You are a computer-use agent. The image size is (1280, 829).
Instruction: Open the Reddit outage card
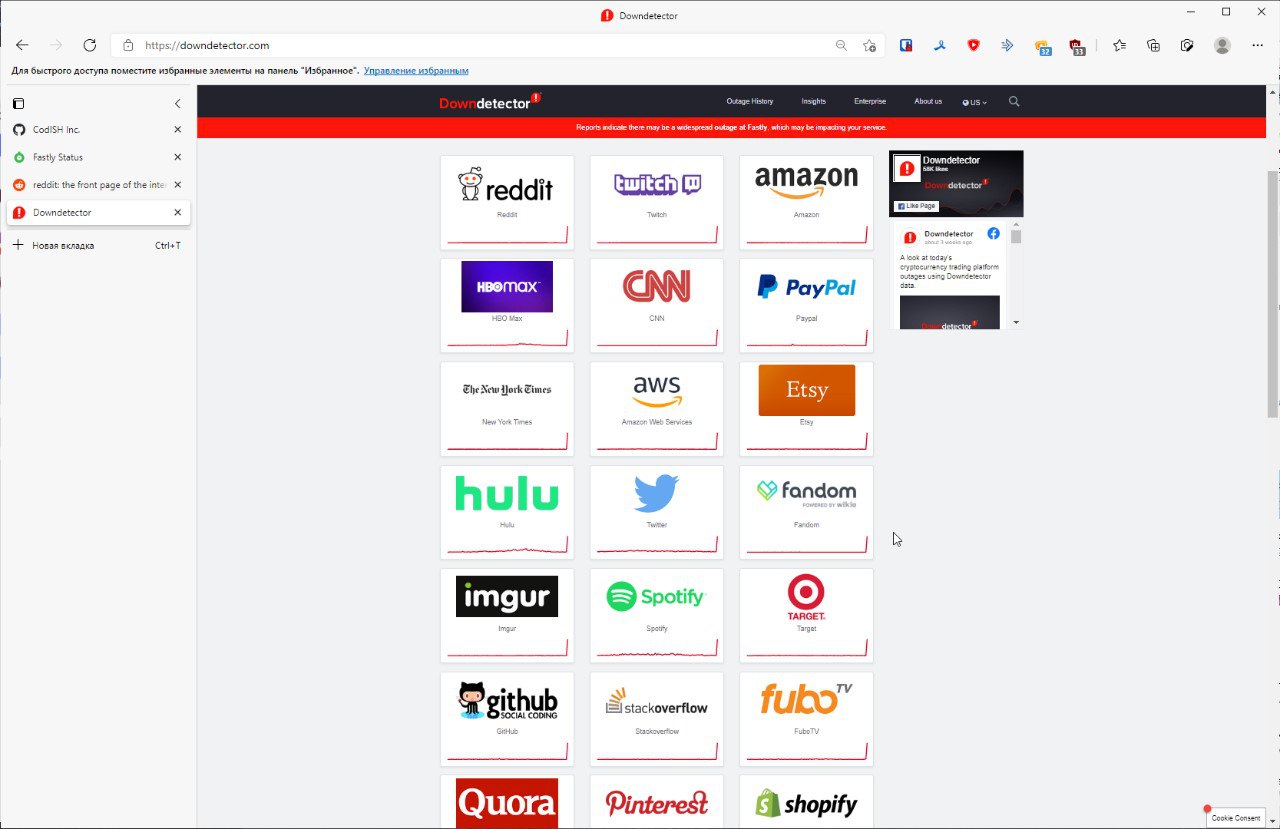pyautogui.click(x=507, y=202)
